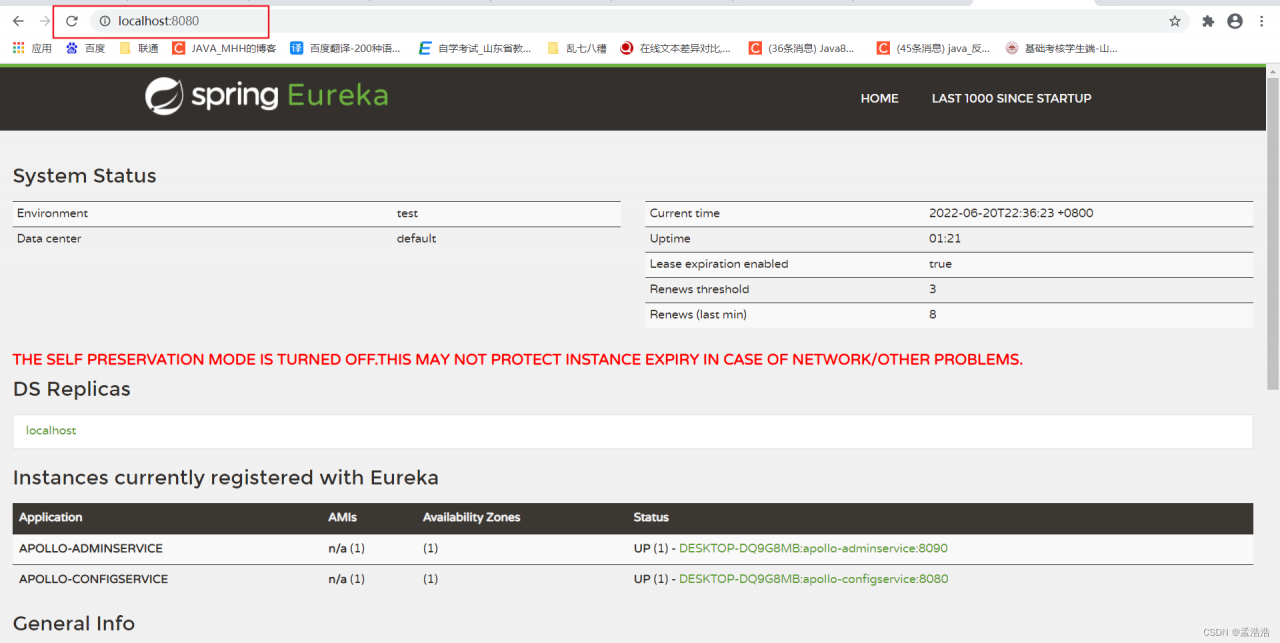Screen dimensions: 1280x643
Task: Click the General Info heading
Action: (x=74, y=623)
